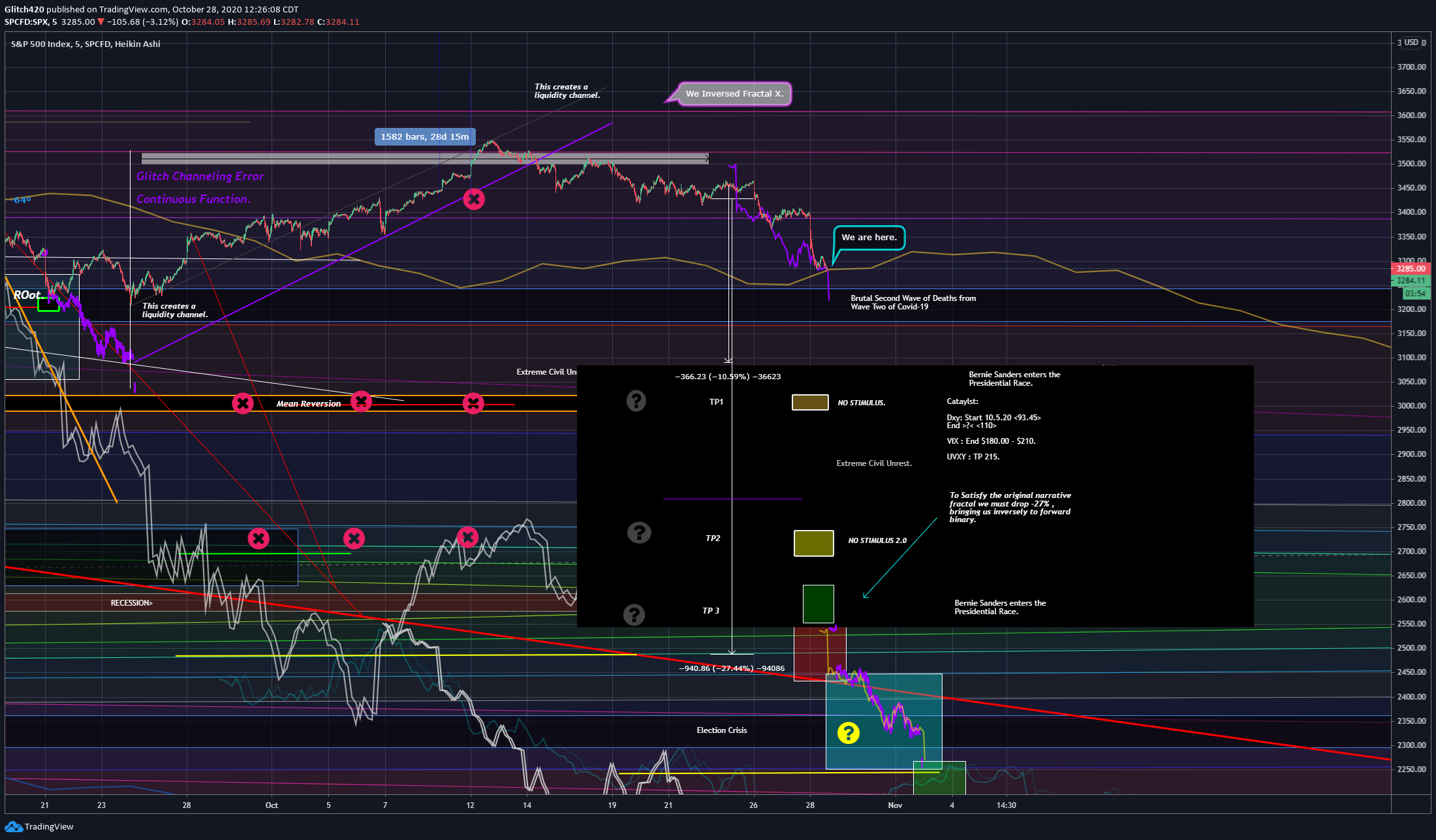Click the 'Nov' date on time axis
The image size is (1436, 840).
[895, 805]
